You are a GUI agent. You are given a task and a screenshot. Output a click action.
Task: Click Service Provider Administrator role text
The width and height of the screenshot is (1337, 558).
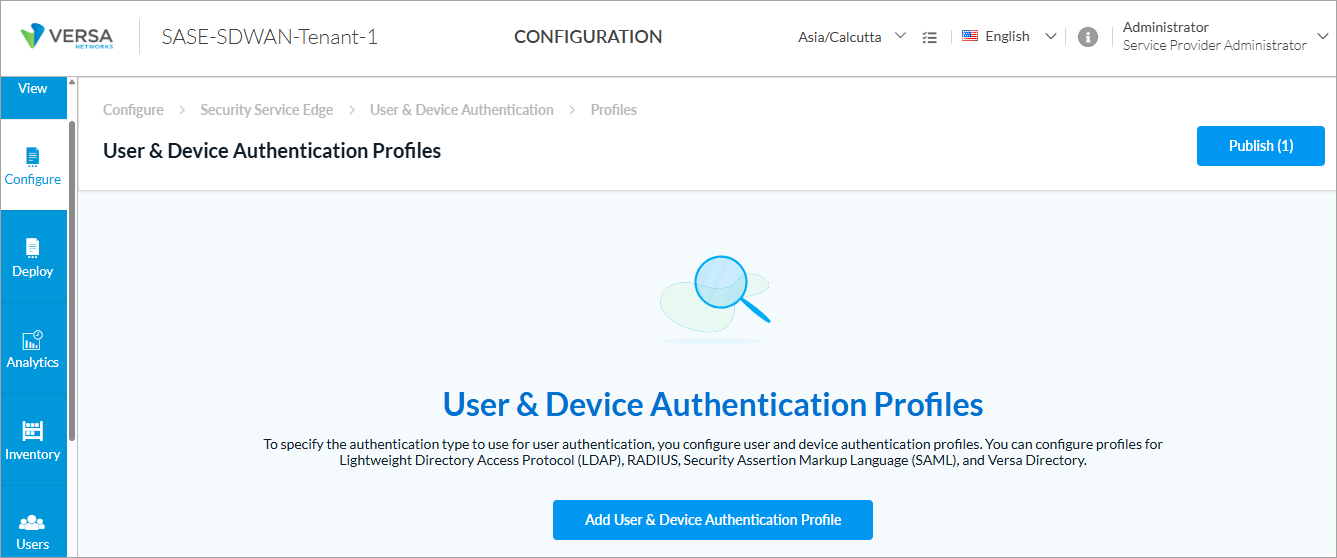coord(1214,45)
